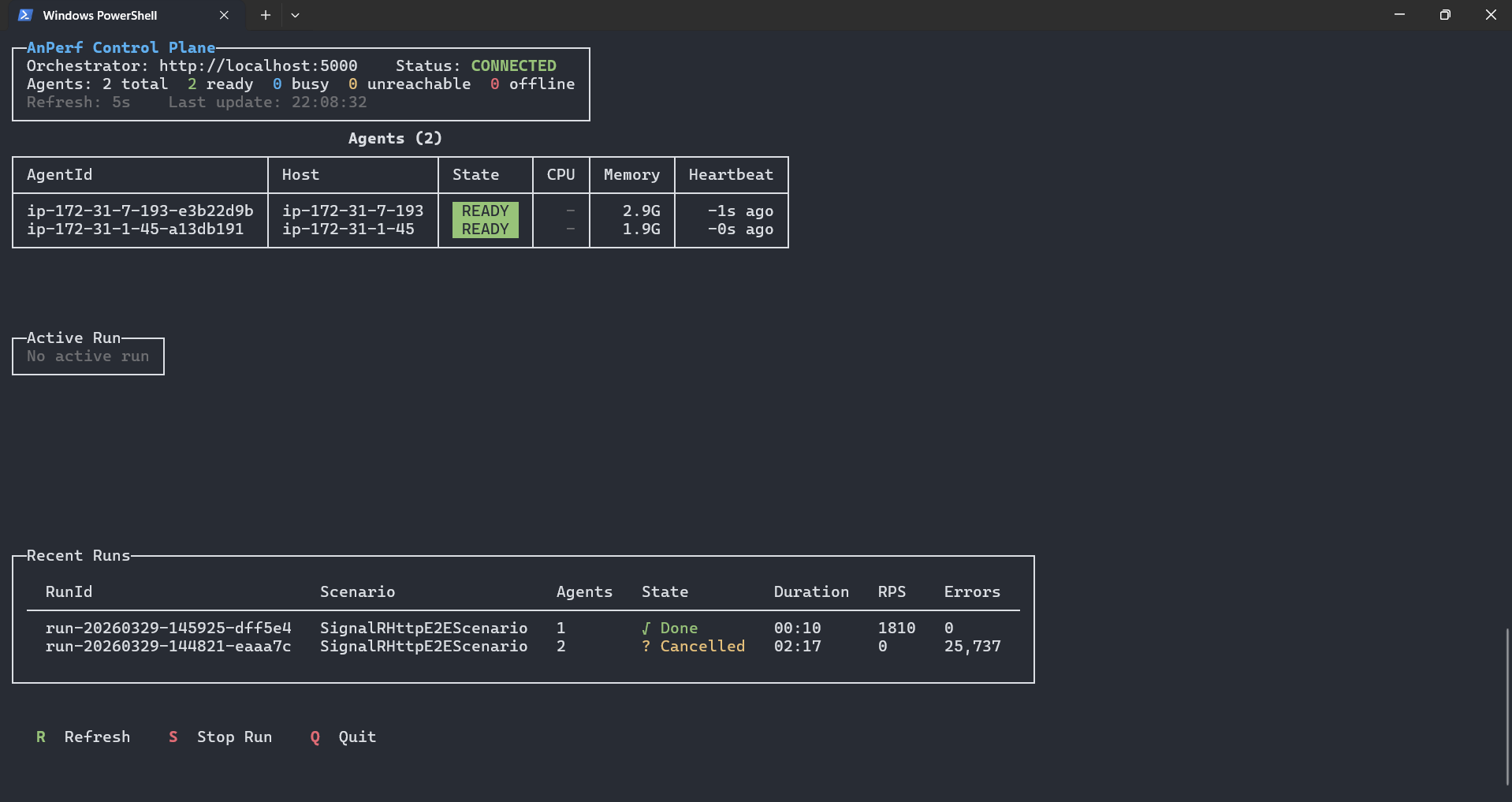The width and height of the screenshot is (1512, 802).
Task: Click the CONNECTED status indicator
Action: [513, 65]
